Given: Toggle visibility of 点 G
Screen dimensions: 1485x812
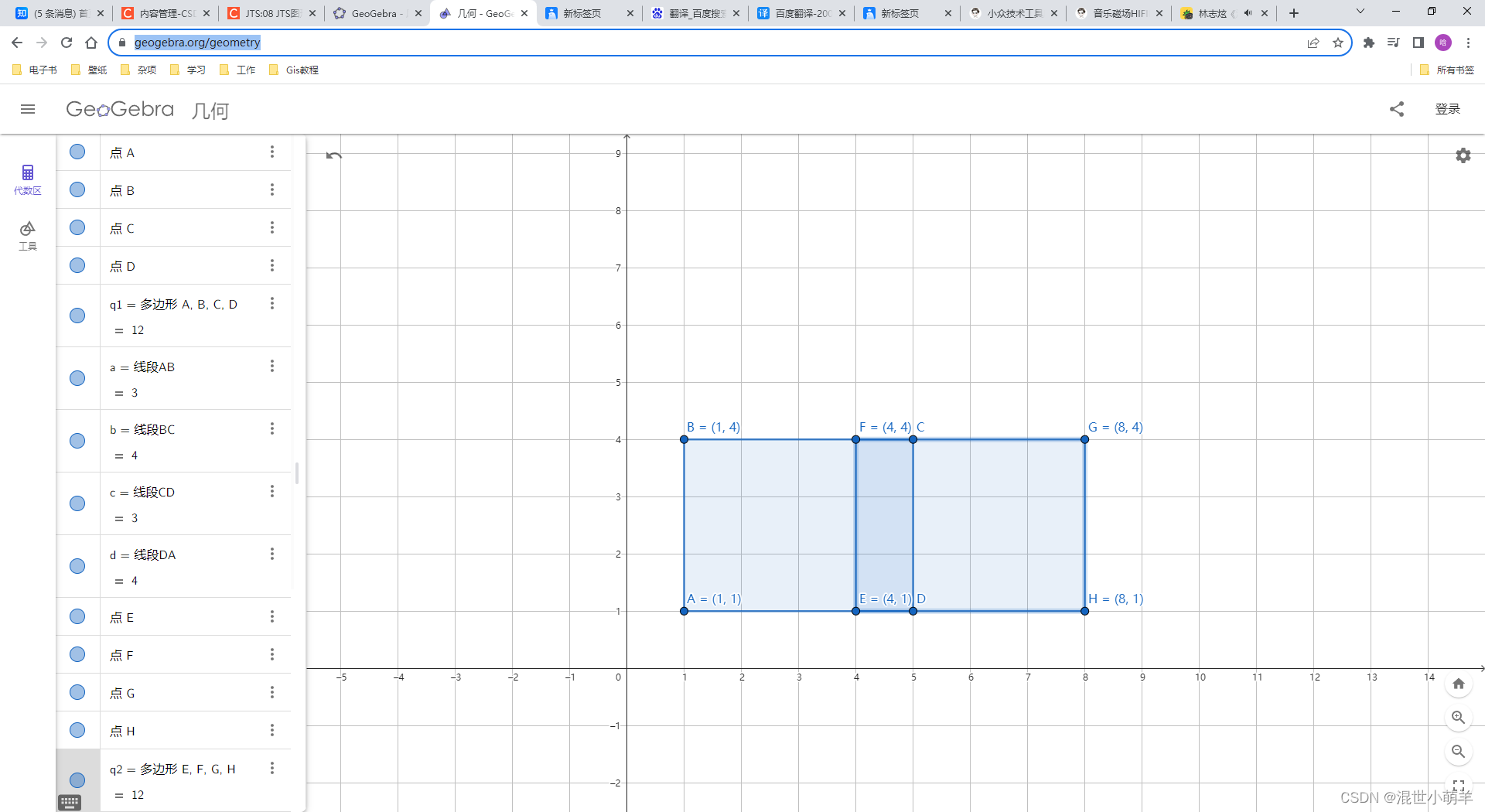Looking at the screenshot, I should (x=77, y=692).
